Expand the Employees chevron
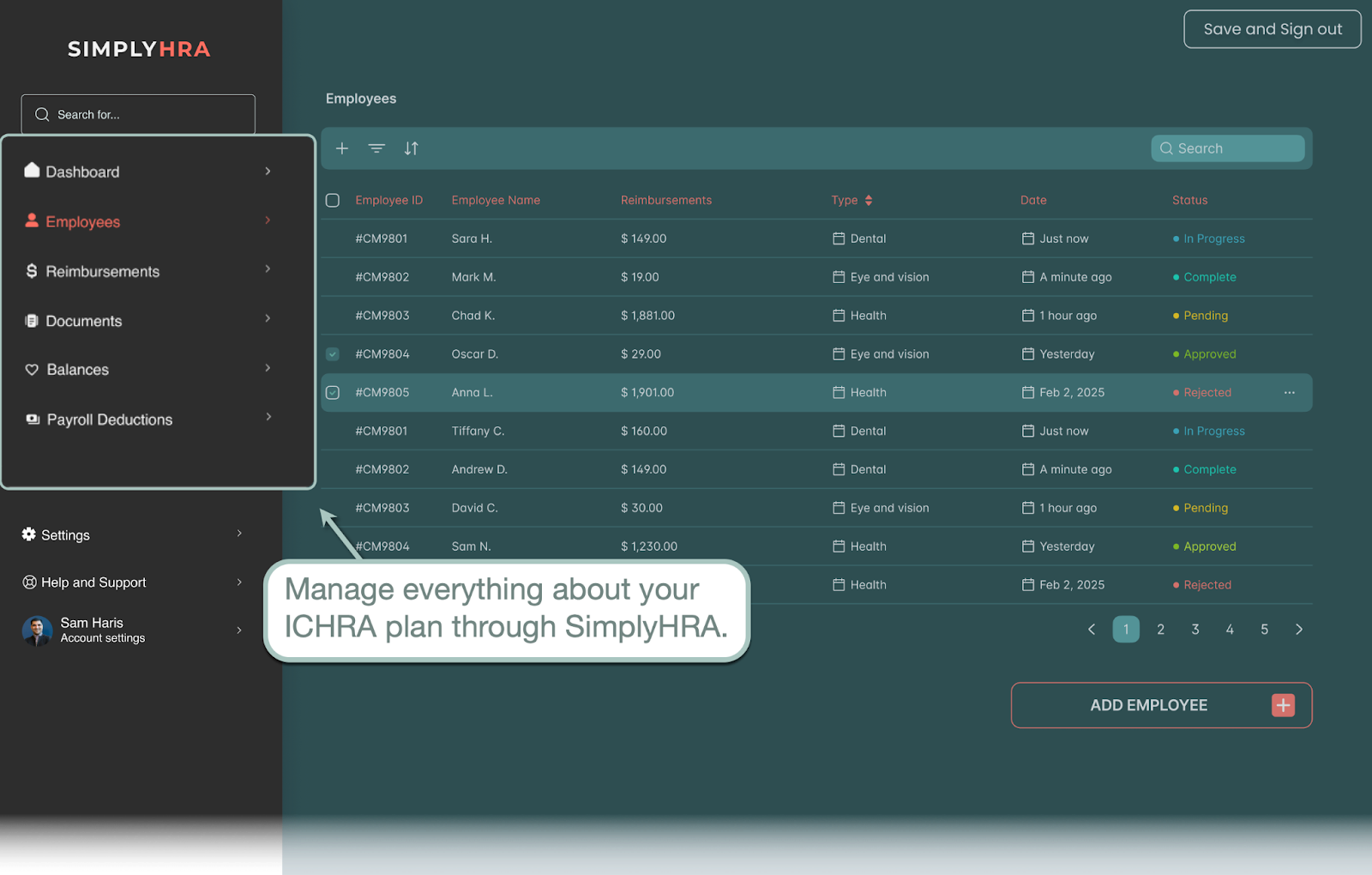The width and height of the screenshot is (1372, 875). (268, 220)
